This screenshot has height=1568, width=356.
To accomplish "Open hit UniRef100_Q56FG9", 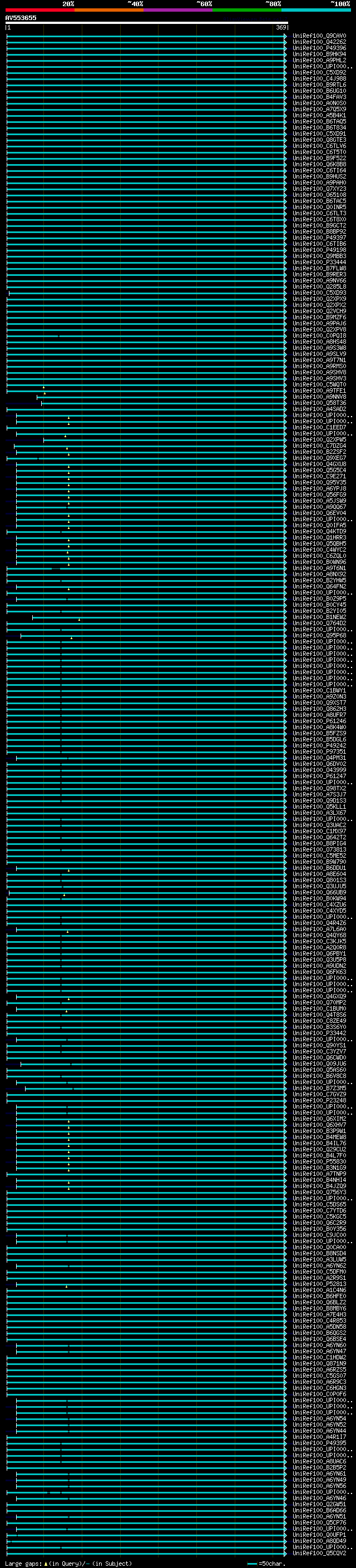I will pos(319,494).
